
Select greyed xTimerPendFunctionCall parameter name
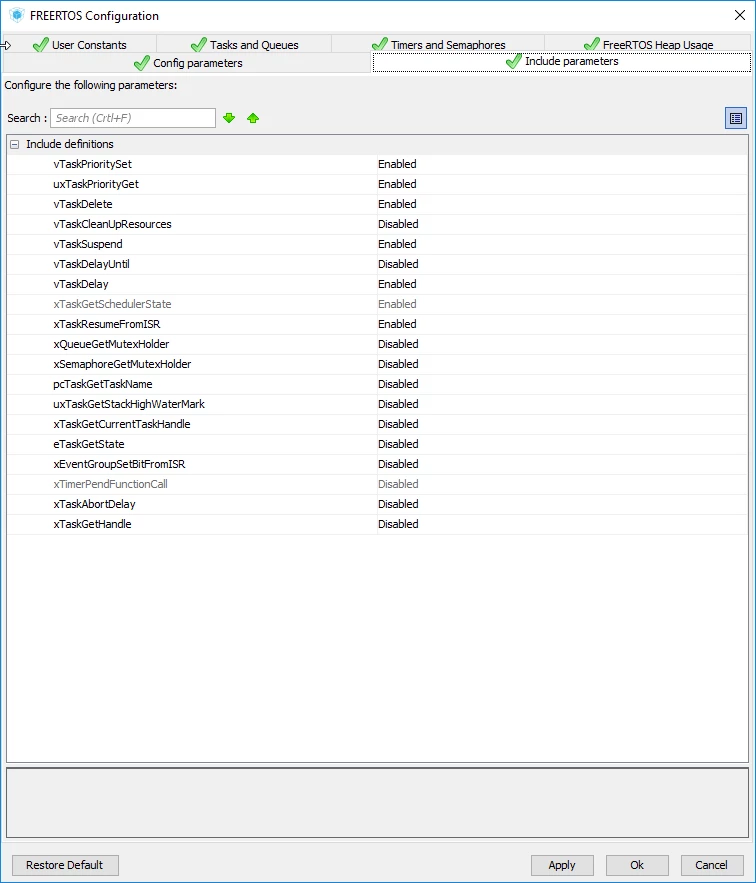[110, 484]
